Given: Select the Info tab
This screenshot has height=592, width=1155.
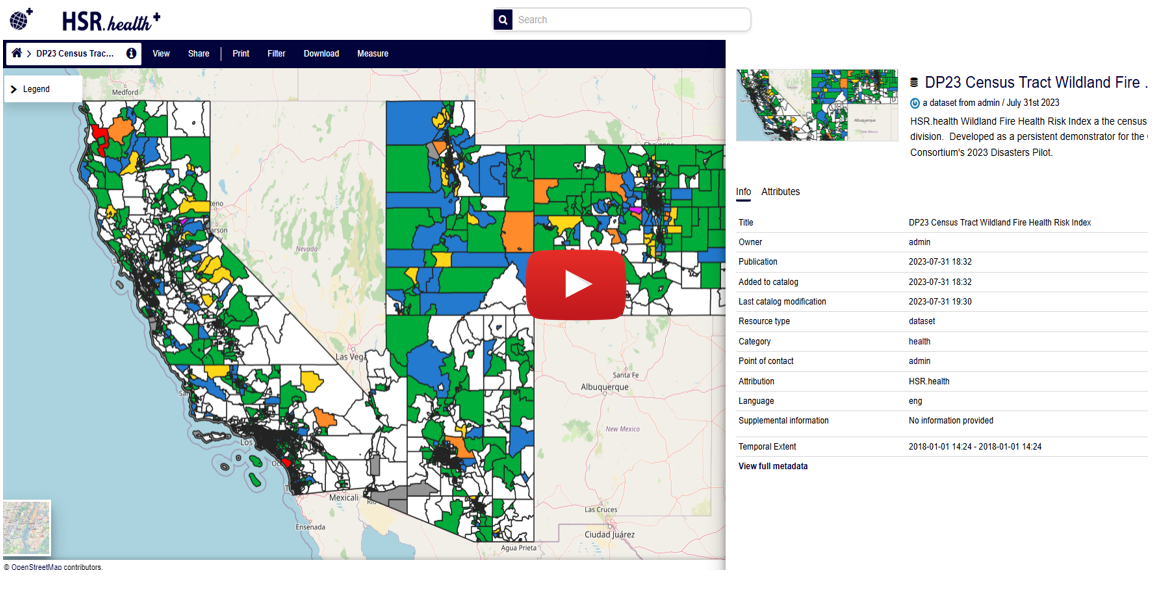Looking at the screenshot, I should point(743,191).
